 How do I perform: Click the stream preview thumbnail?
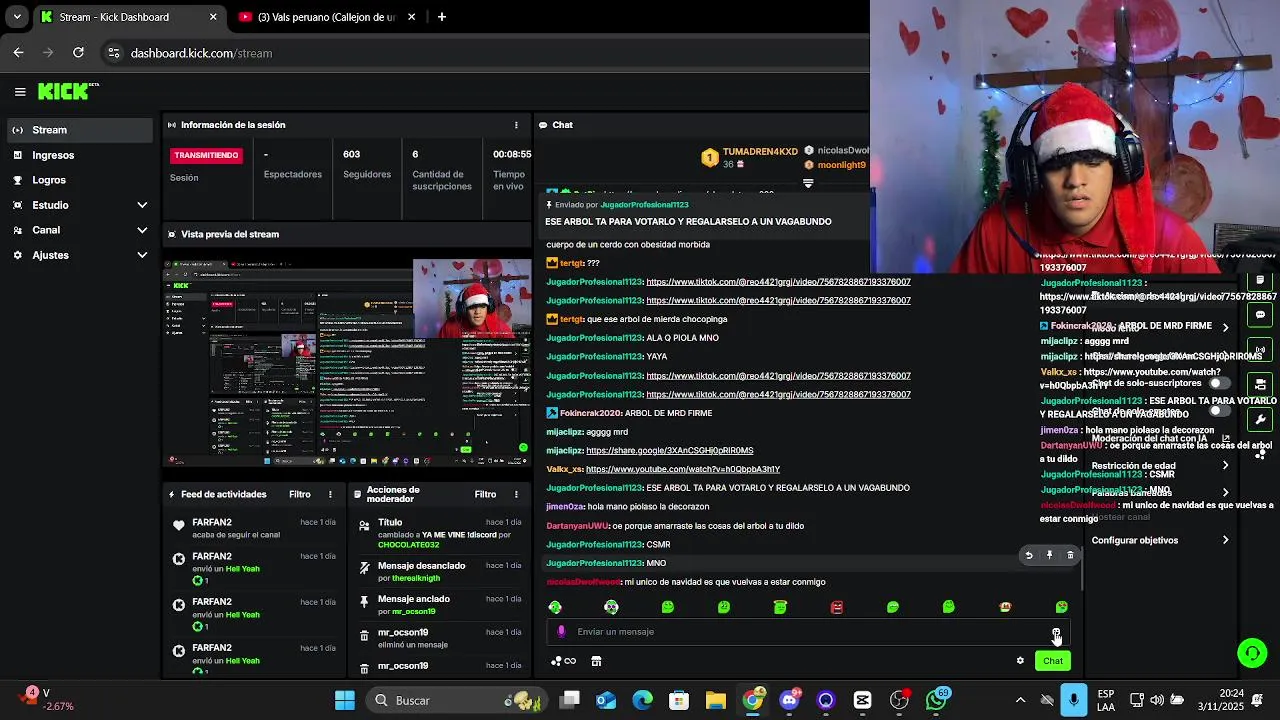pyautogui.click(x=347, y=362)
